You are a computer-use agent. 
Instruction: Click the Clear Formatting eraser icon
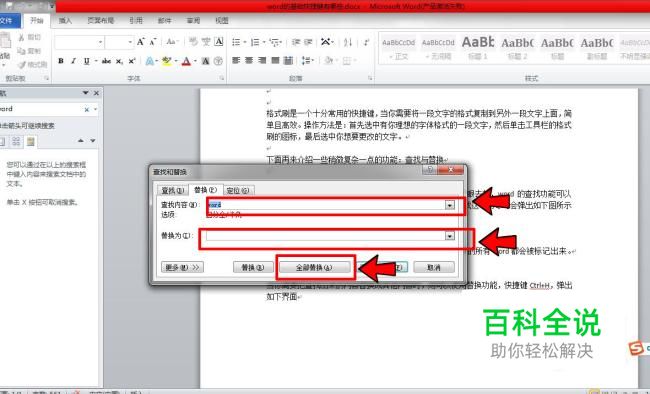click(193, 42)
